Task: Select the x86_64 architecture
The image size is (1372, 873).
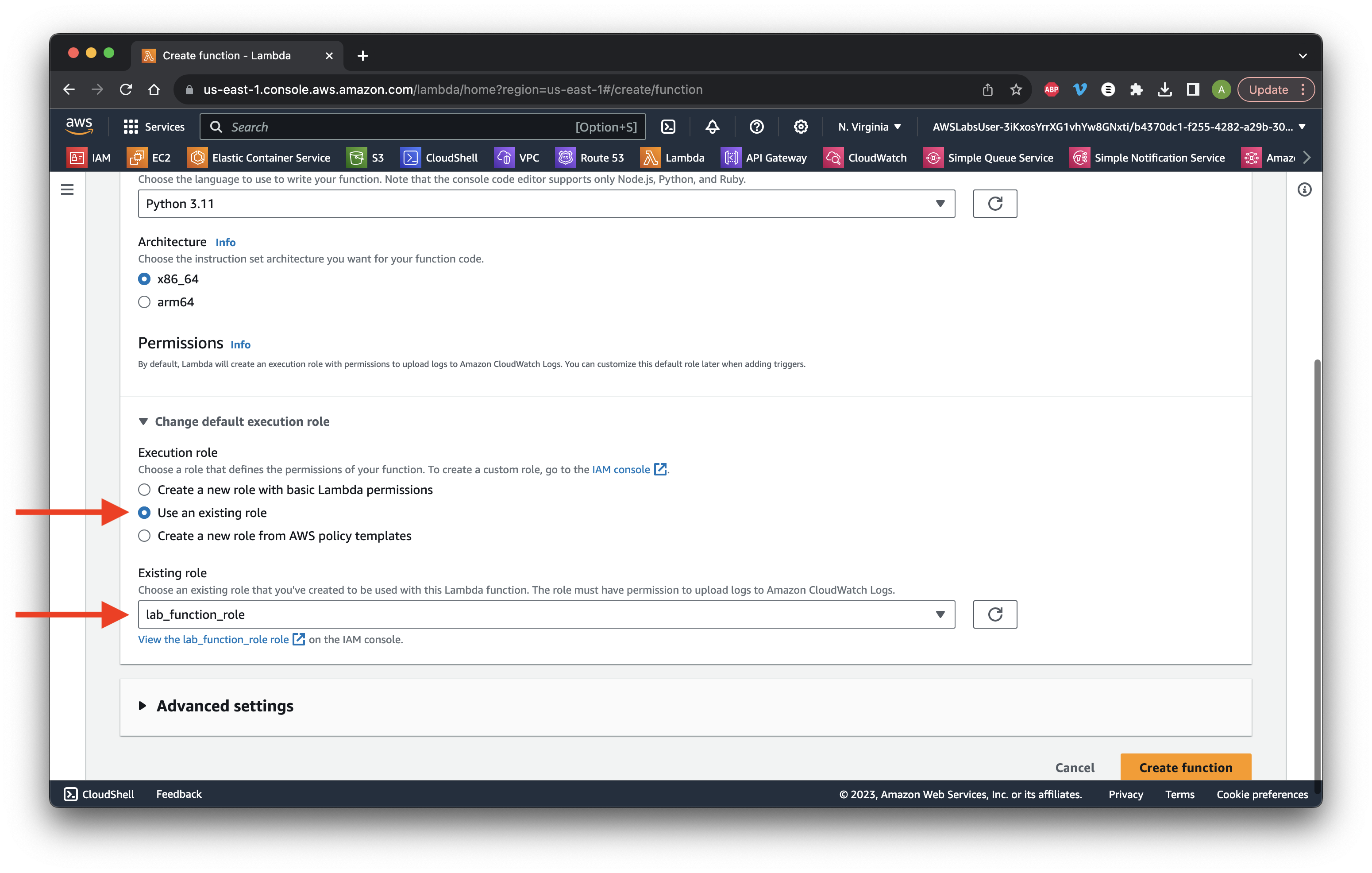Action: (144, 278)
